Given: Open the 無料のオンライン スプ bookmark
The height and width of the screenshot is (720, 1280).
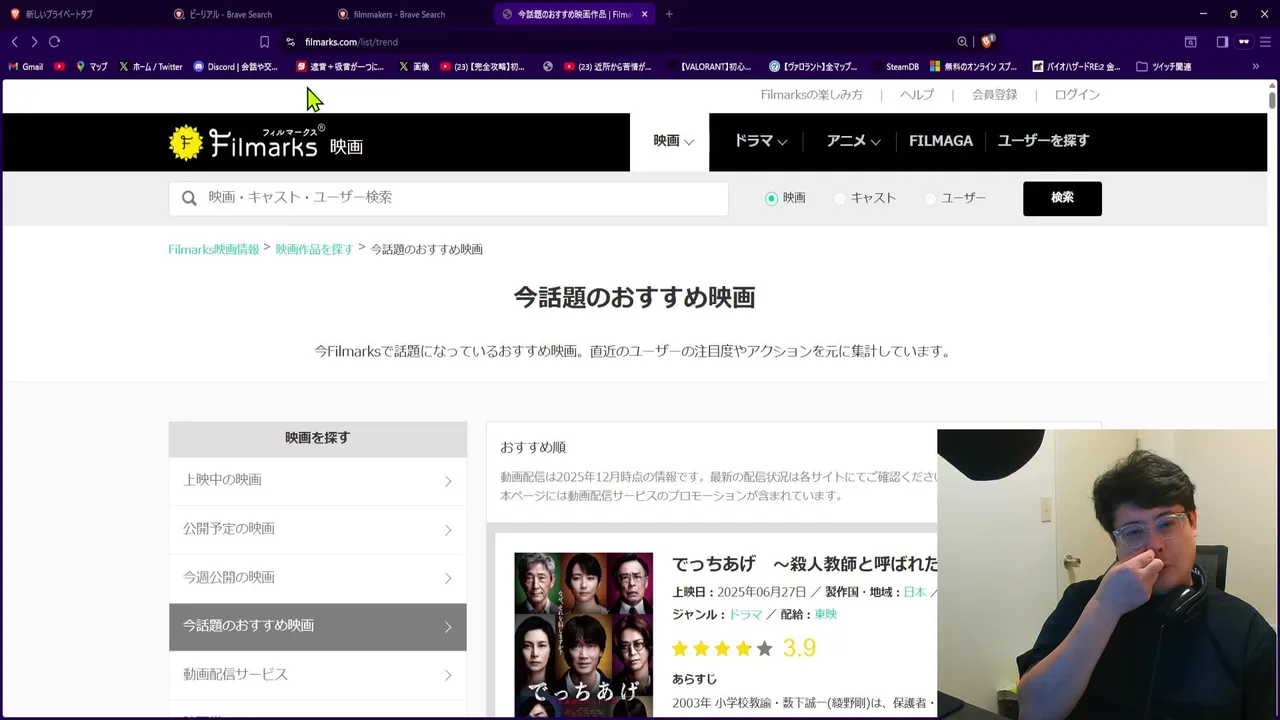Looking at the screenshot, I should click(x=973, y=67).
